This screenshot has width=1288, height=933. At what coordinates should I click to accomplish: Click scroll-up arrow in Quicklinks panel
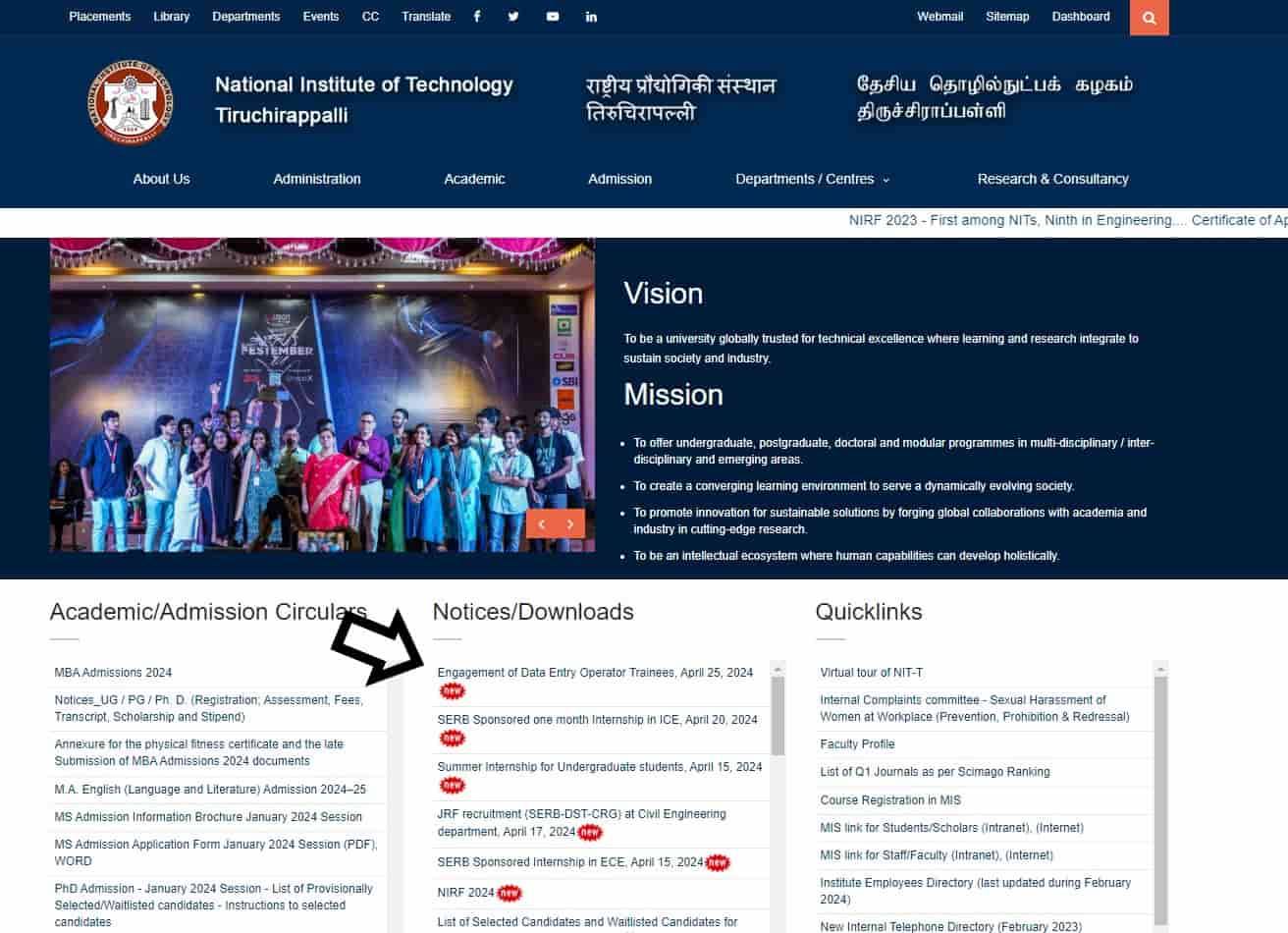point(1160,669)
